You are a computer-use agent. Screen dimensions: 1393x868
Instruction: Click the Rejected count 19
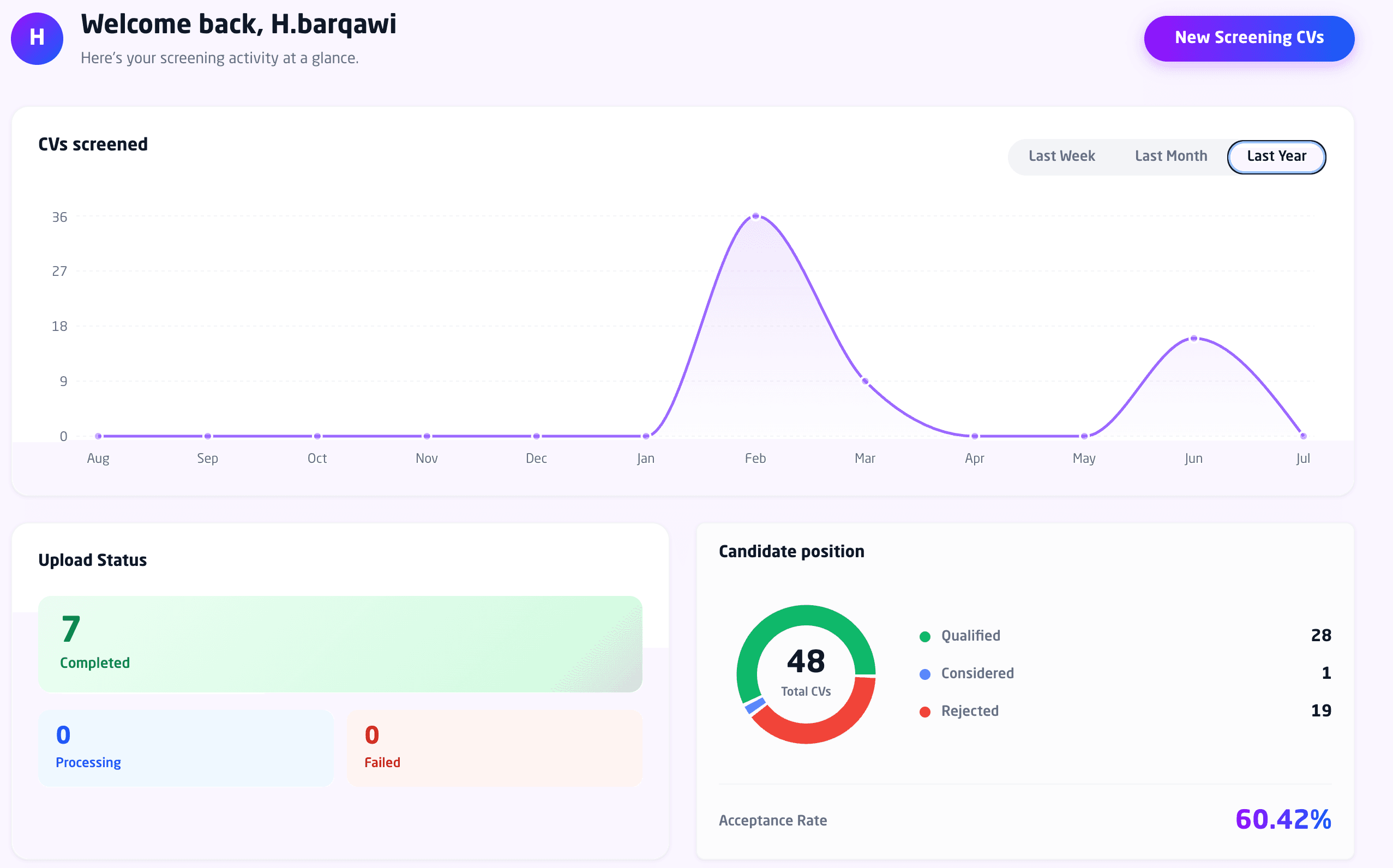coord(1320,711)
